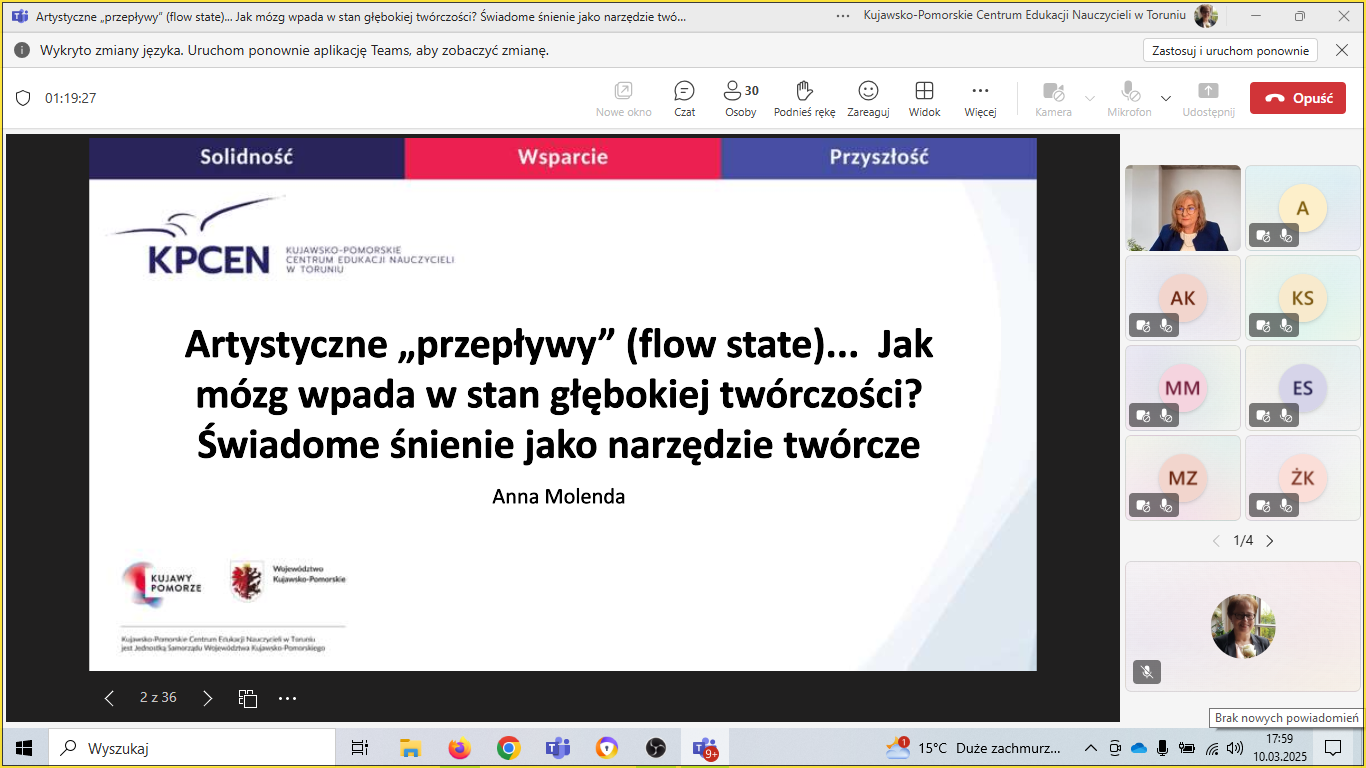
Task: Go to next slide
Action: pos(207,698)
